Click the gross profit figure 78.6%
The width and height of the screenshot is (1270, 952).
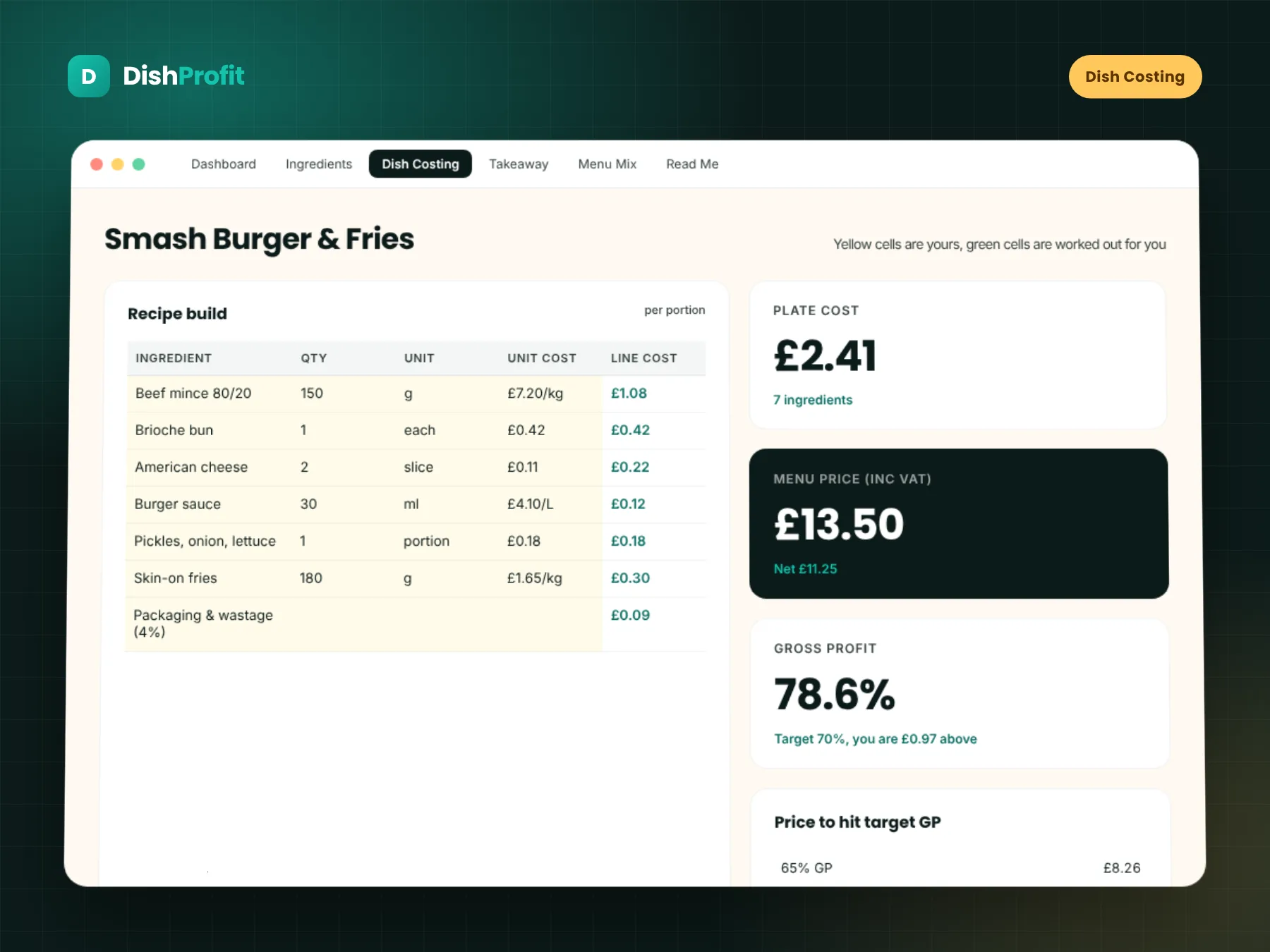[835, 694]
